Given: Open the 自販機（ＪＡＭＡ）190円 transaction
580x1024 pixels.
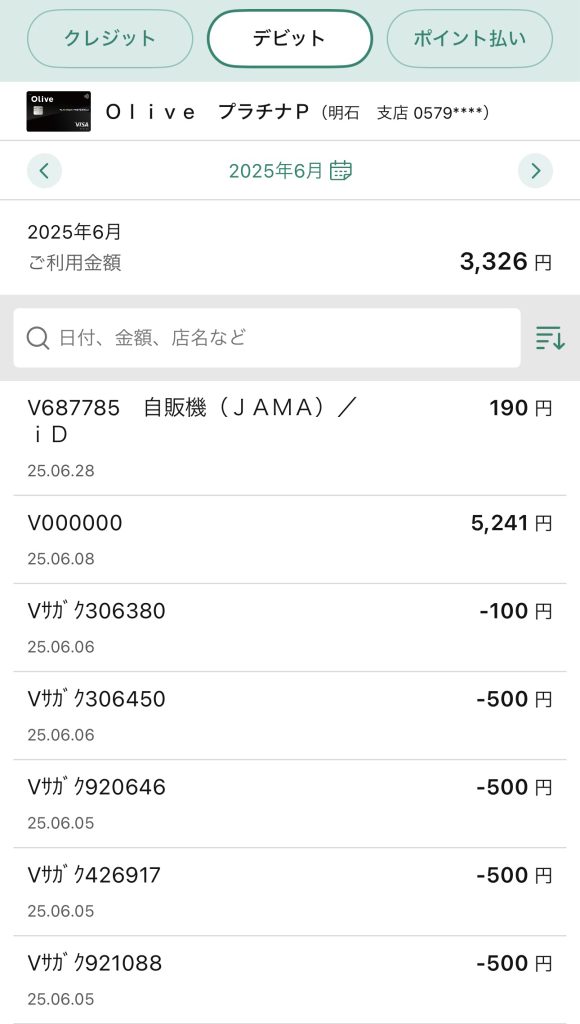Looking at the screenshot, I should (x=290, y=438).
